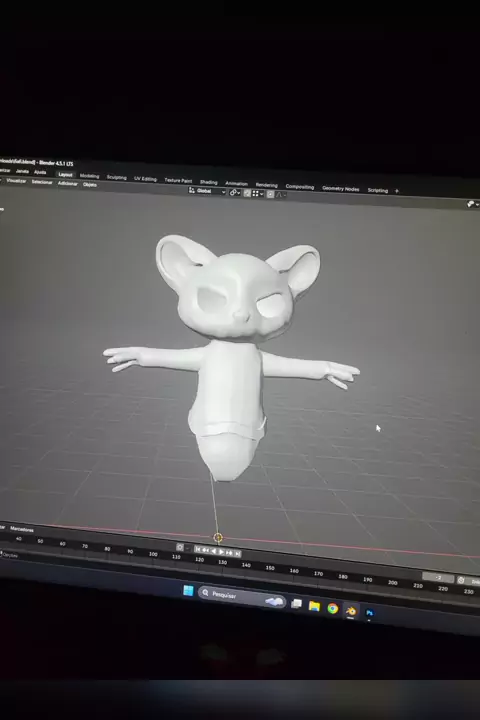Switch to the Texture Paint workspace tab

click(178, 180)
